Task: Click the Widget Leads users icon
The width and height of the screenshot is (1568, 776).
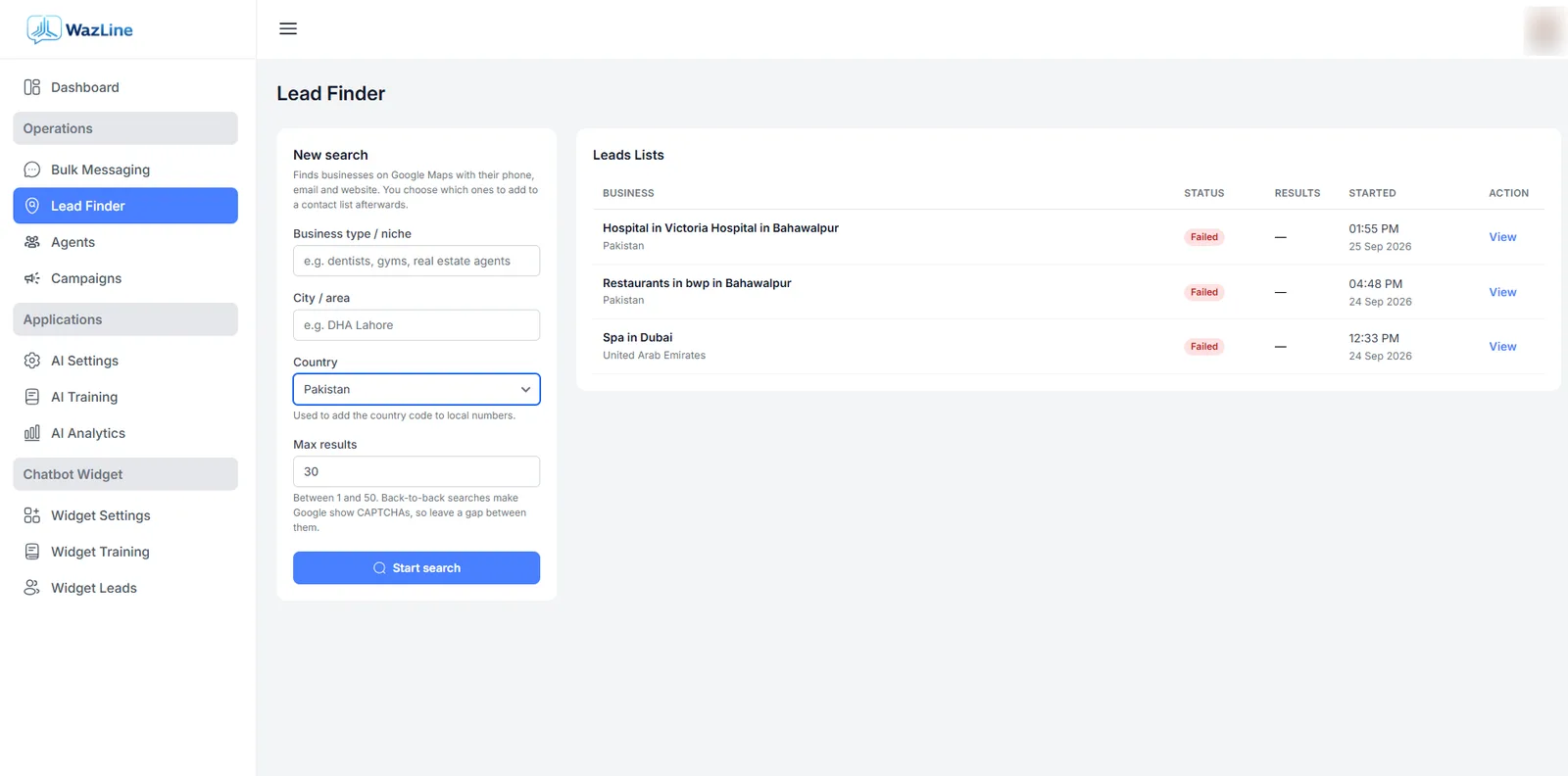Action: tap(32, 588)
